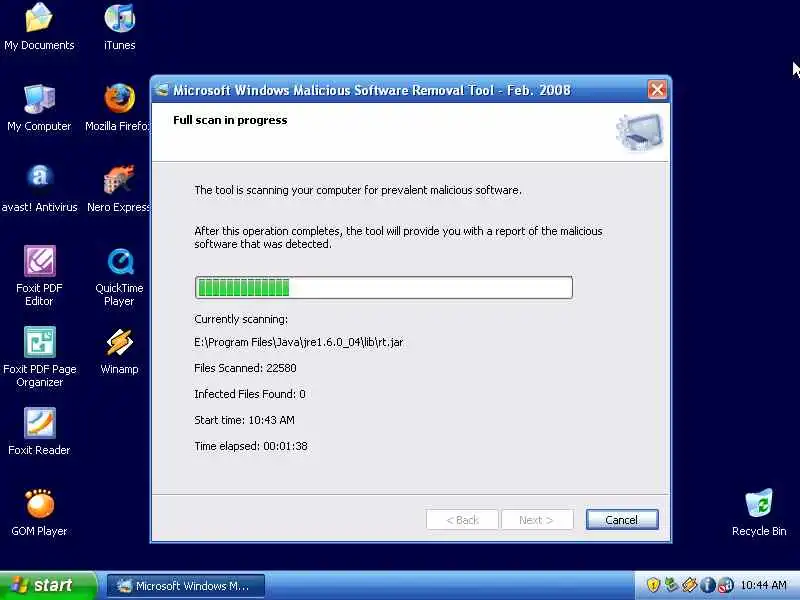Click the network connection tray icon
This screenshot has height=600, width=800.
[x=670, y=585]
